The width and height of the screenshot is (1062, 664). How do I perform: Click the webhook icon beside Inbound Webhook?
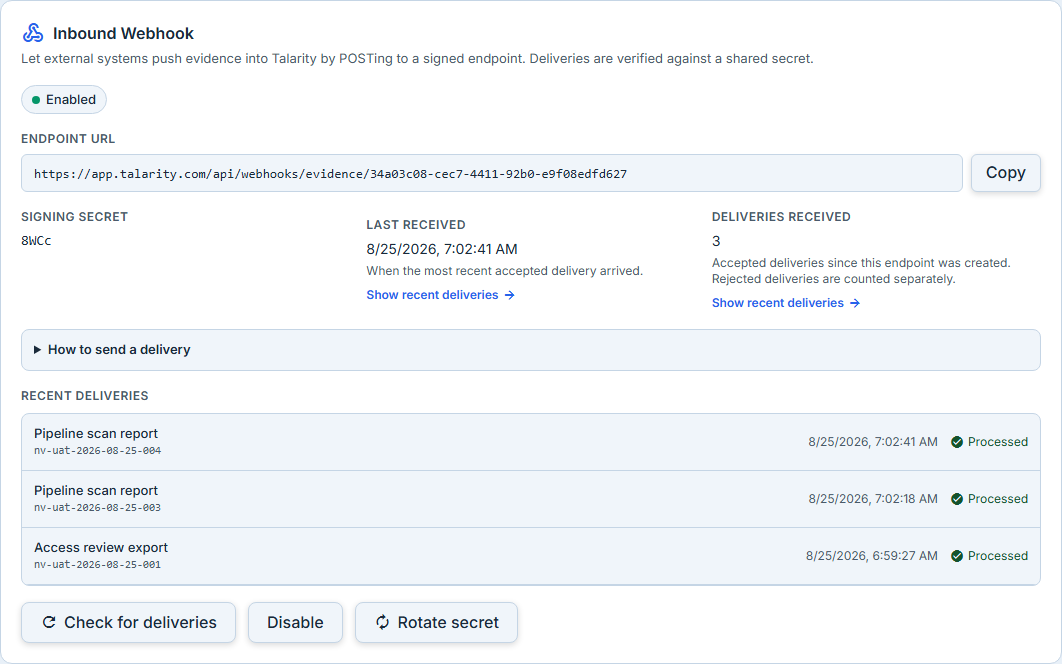pos(33,33)
